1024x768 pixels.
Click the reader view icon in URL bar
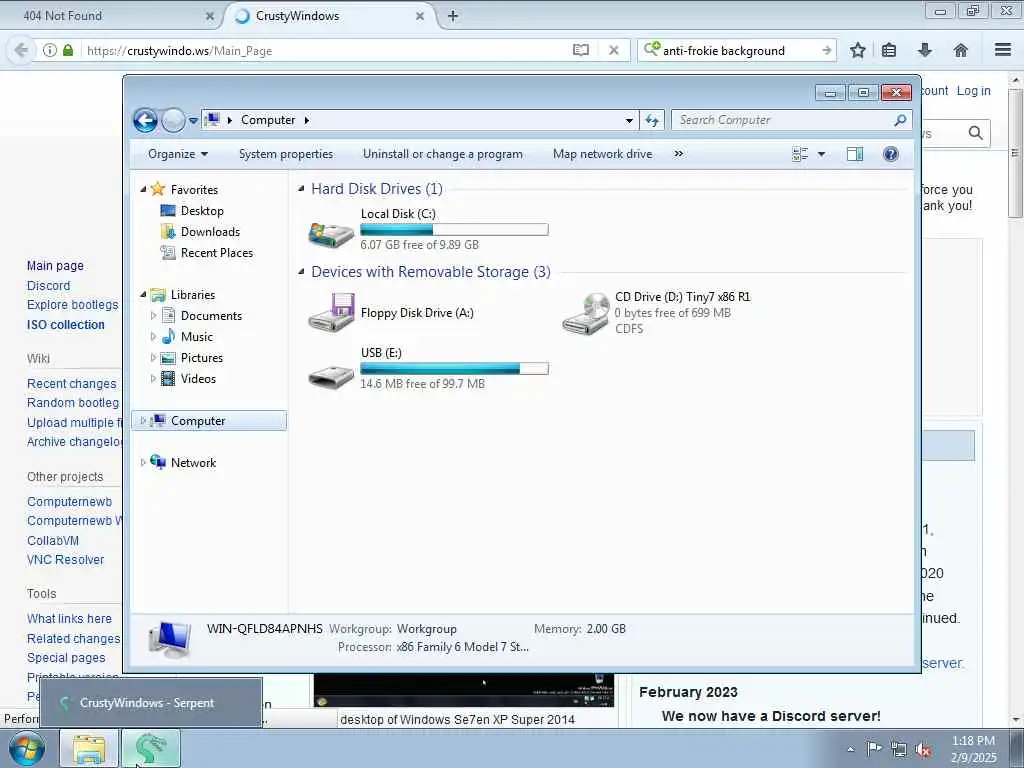(x=581, y=50)
